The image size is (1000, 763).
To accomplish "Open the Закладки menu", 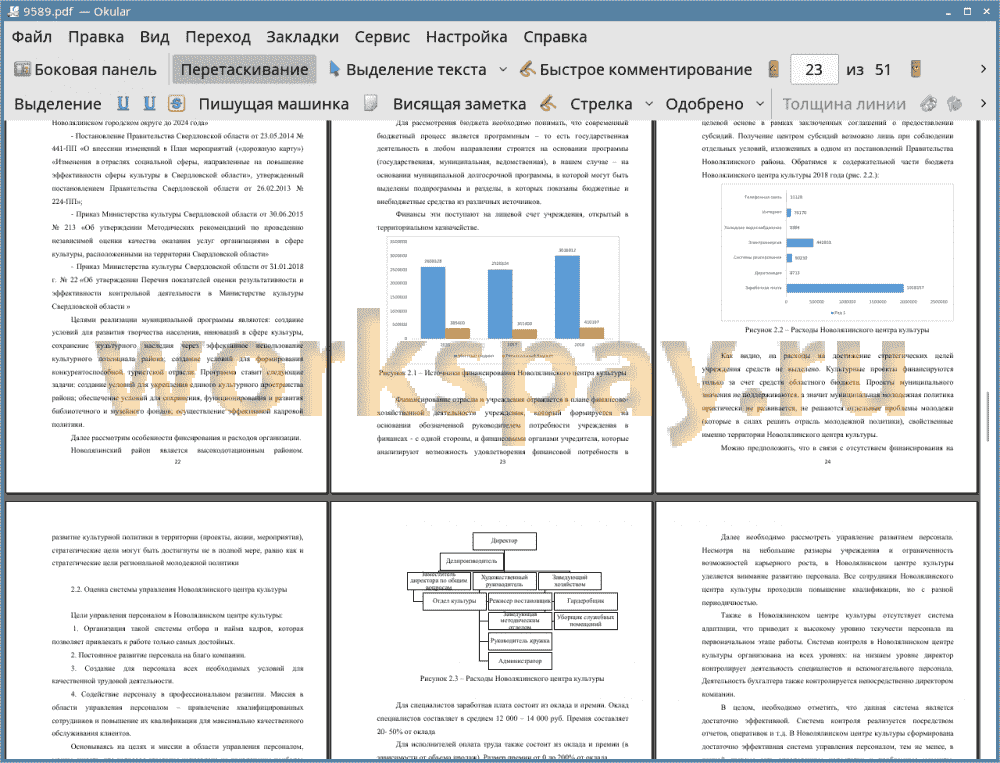I will point(302,37).
